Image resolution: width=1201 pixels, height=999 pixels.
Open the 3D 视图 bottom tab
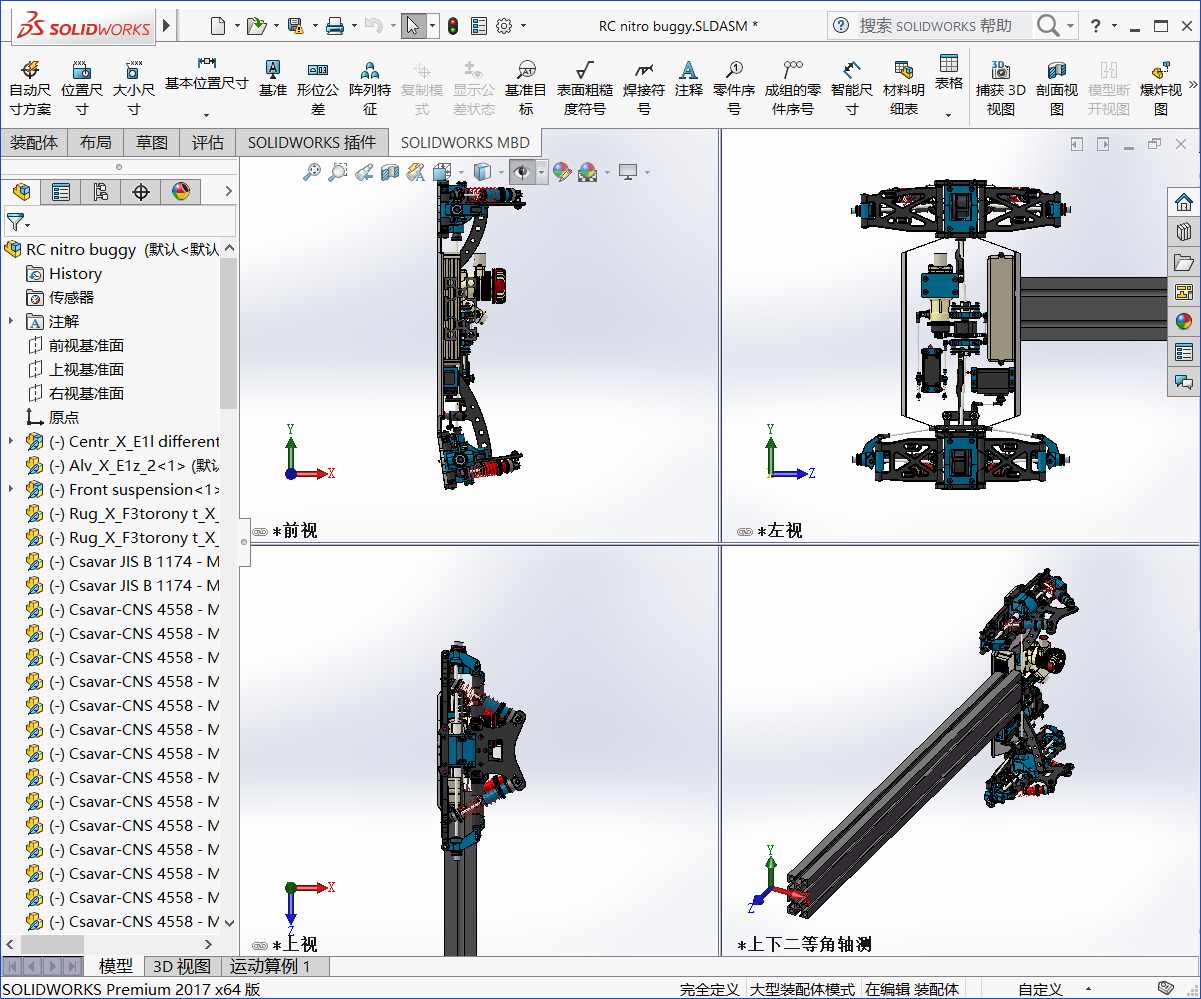click(182, 966)
